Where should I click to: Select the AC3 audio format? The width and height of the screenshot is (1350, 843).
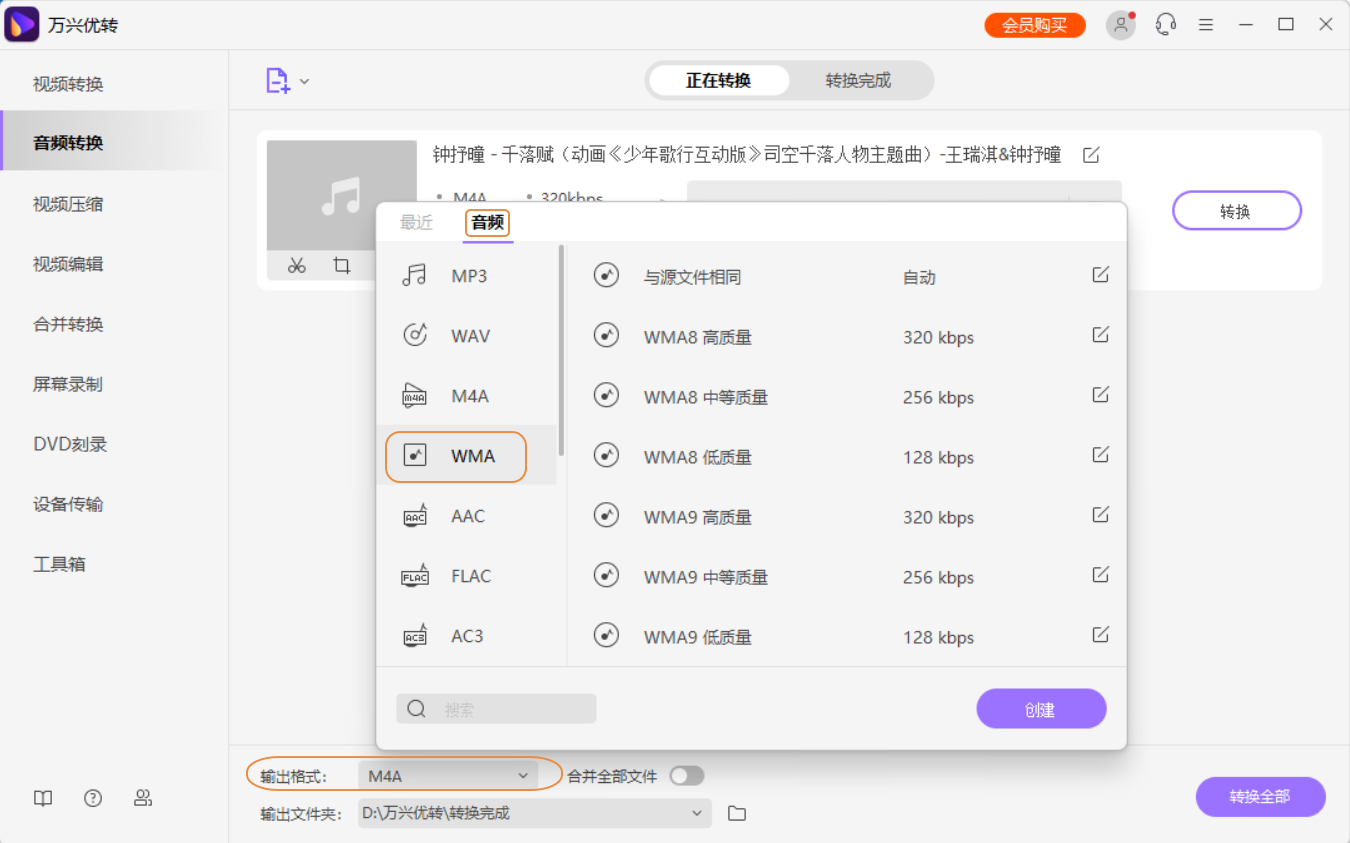pyautogui.click(x=465, y=636)
